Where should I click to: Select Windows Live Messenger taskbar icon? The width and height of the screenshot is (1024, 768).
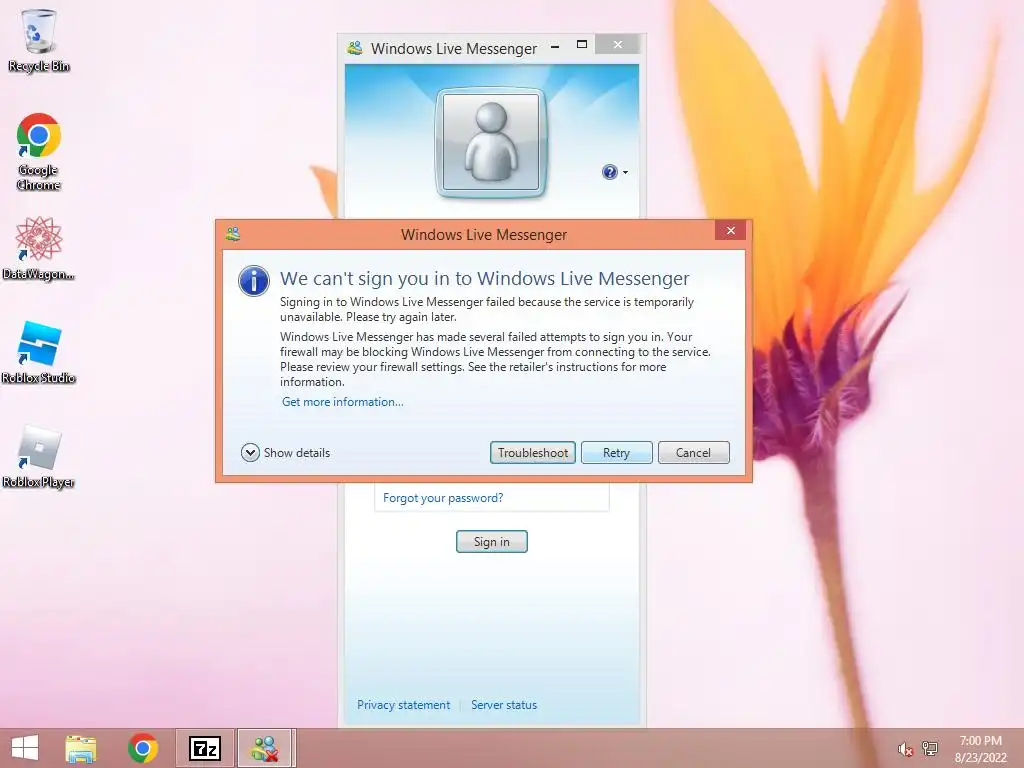(x=265, y=748)
